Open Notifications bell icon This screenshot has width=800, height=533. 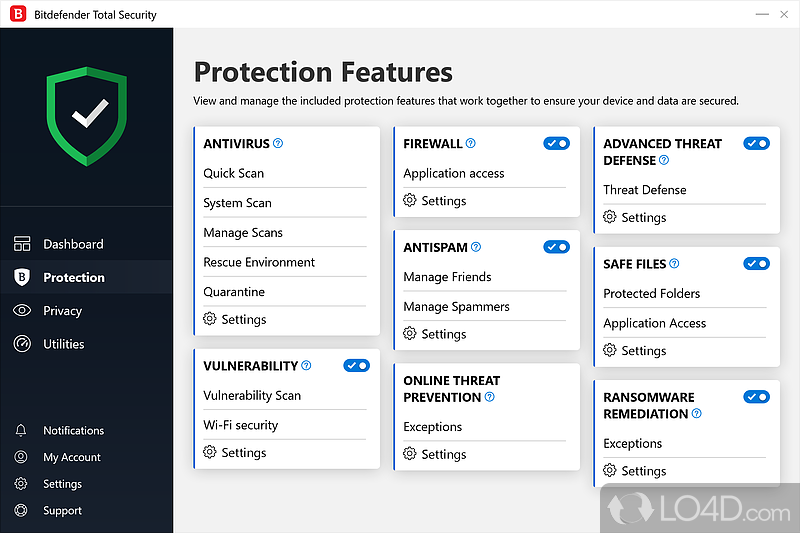pos(21,431)
